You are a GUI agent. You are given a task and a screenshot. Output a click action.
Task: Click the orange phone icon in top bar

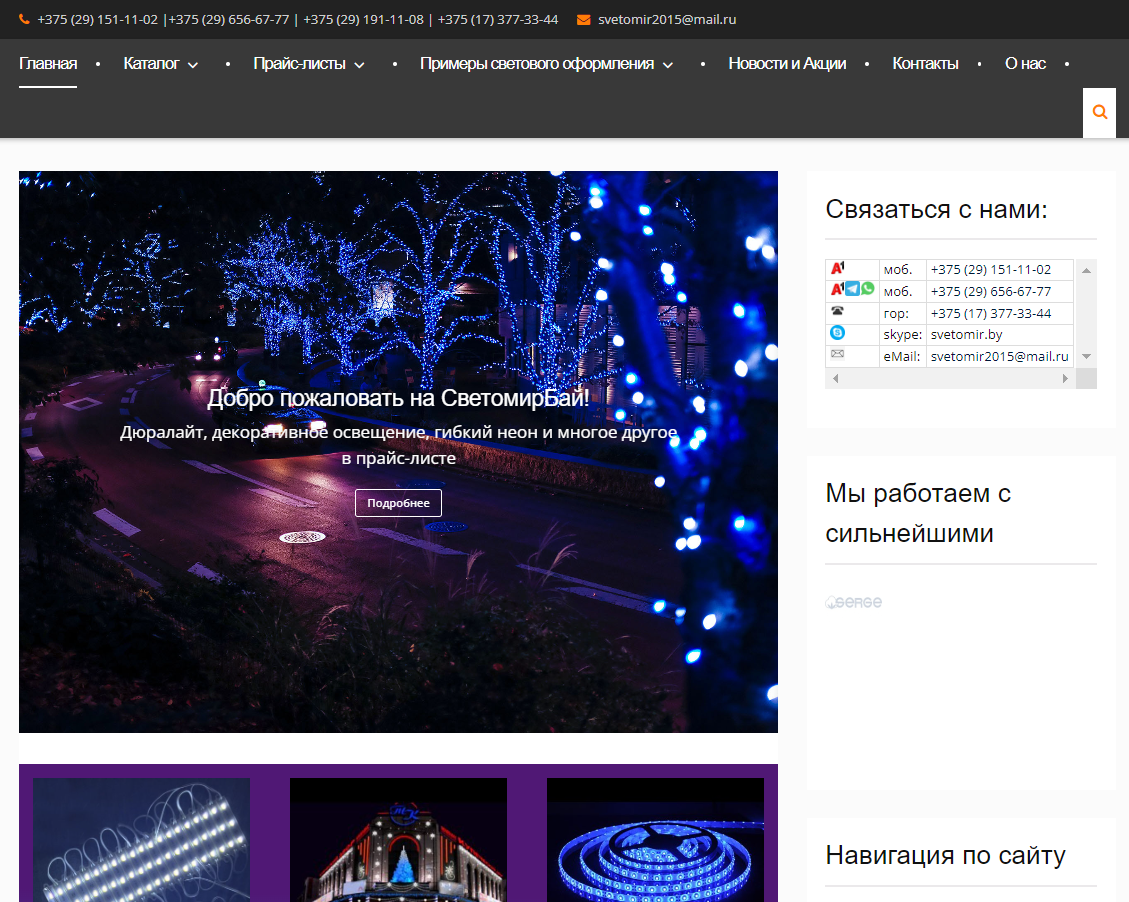[24, 19]
